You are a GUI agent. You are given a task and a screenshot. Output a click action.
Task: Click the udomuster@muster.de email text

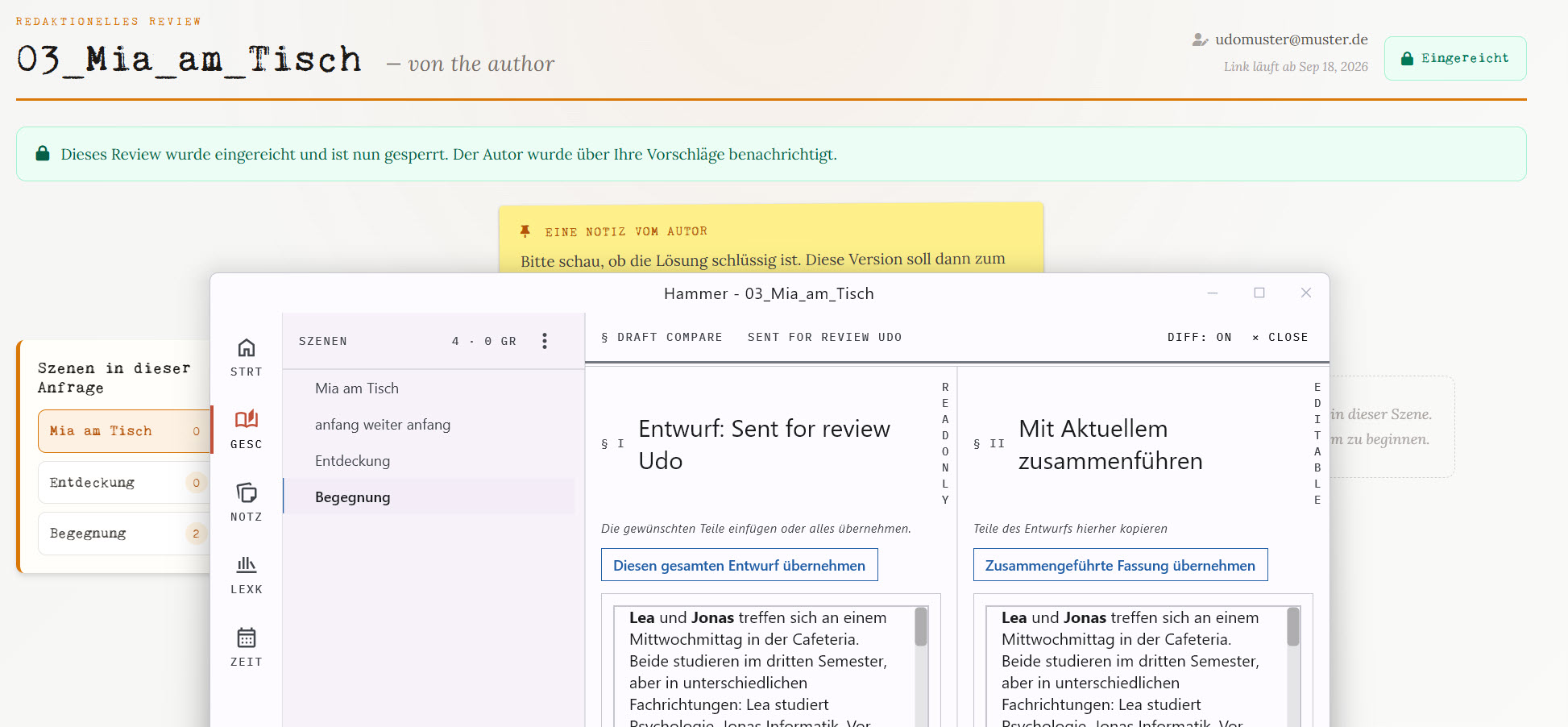1292,39
